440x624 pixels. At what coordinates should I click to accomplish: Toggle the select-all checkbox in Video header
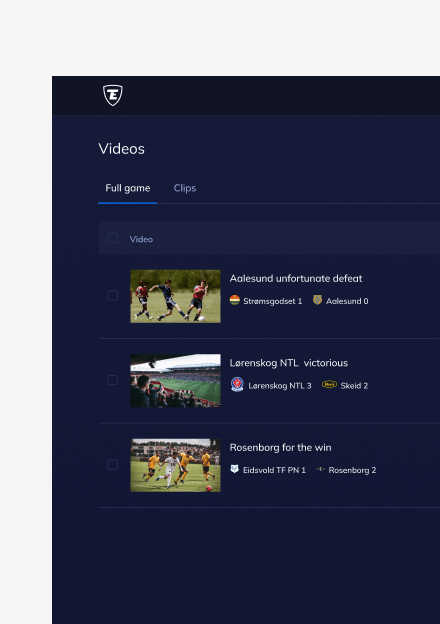tap(113, 238)
